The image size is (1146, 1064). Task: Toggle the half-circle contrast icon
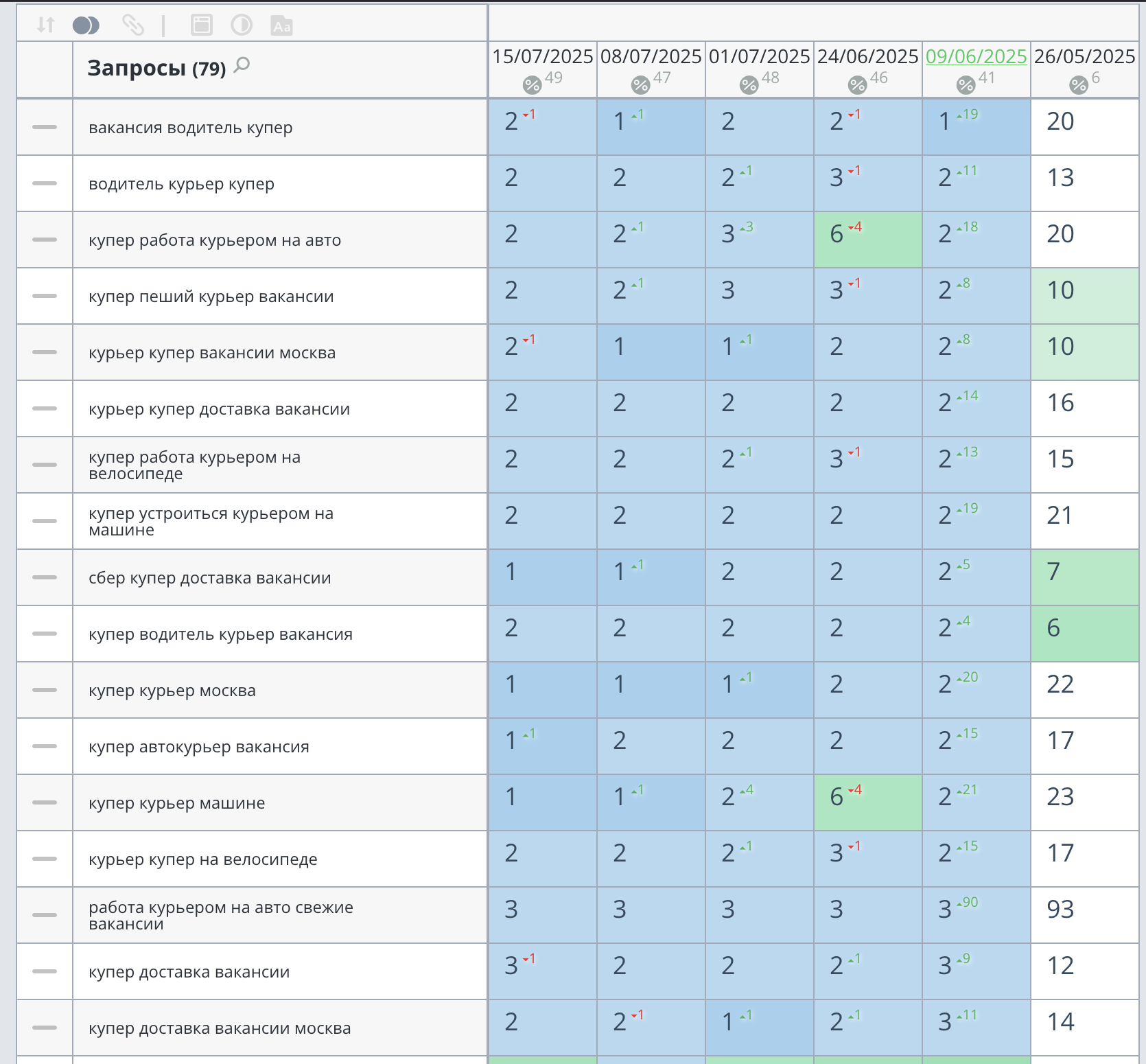tap(242, 25)
